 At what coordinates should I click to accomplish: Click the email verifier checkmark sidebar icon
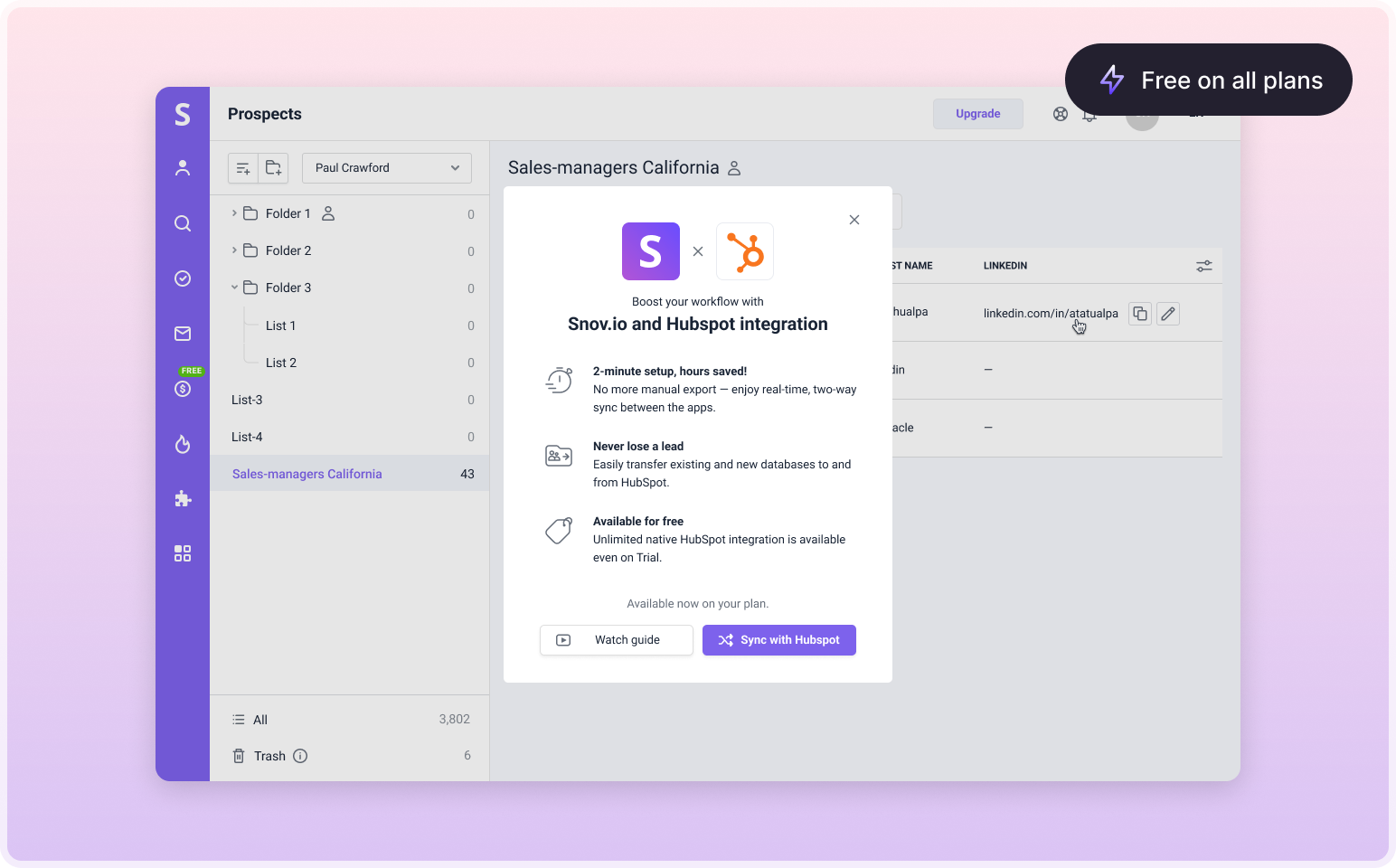point(183,278)
